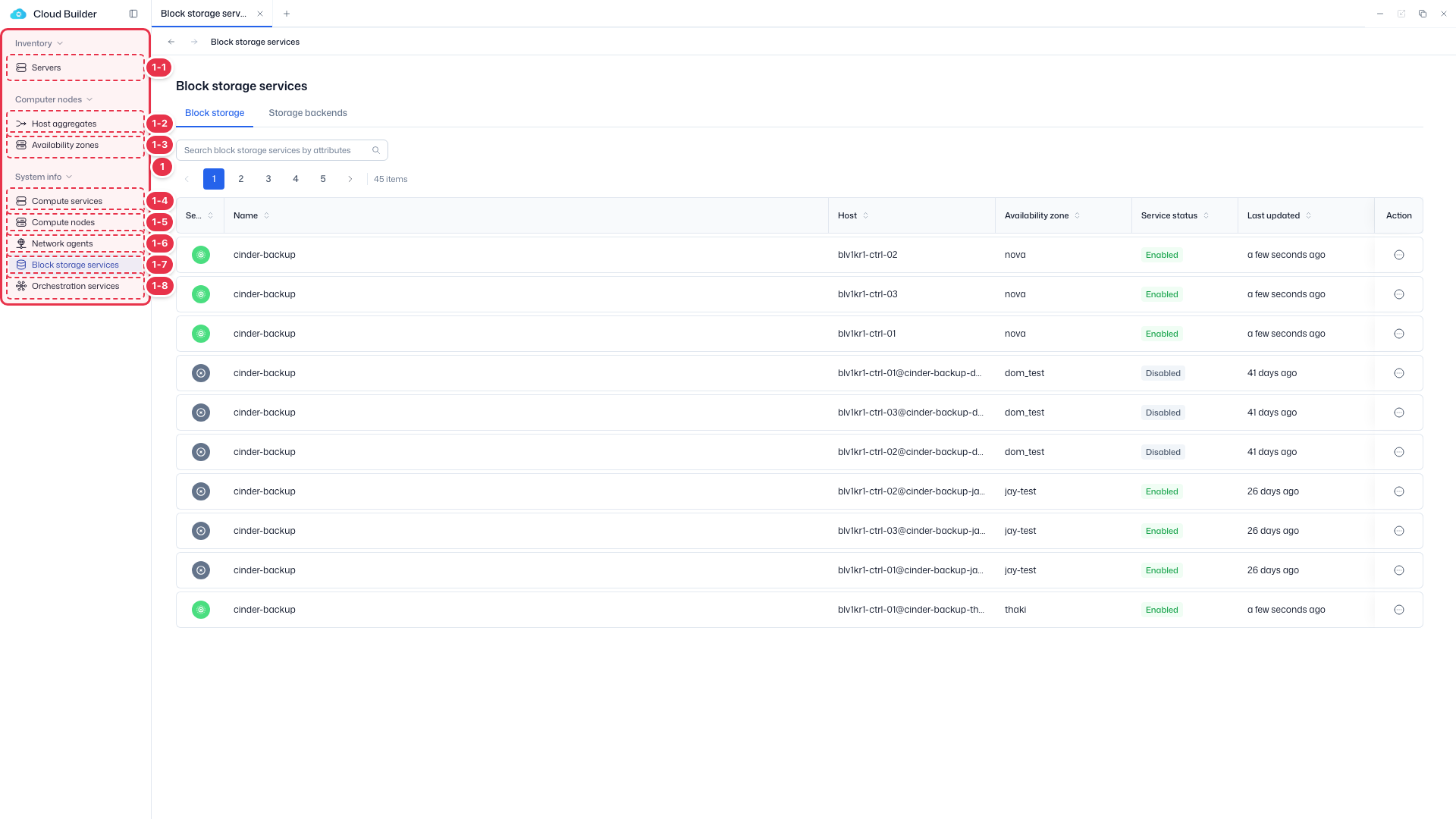Image resolution: width=1456 pixels, height=819 pixels.
Task: Close the Block storage services tab
Action: pos(260,14)
